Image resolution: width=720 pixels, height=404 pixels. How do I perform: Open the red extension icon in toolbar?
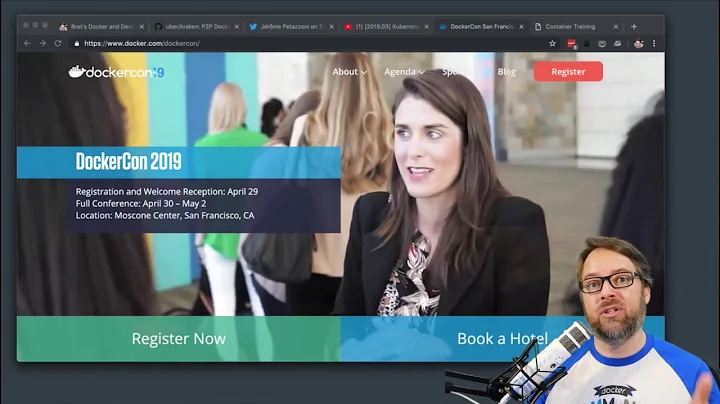click(x=572, y=44)
